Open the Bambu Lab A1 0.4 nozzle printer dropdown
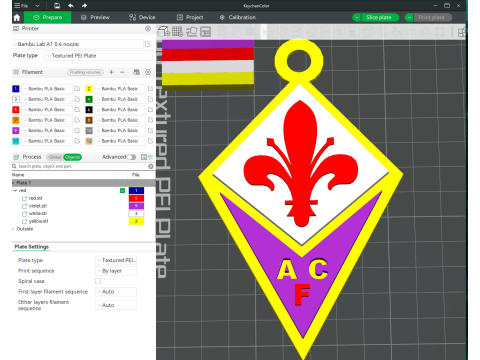This screenshot has height=360, width=480. tap(78, 44)
